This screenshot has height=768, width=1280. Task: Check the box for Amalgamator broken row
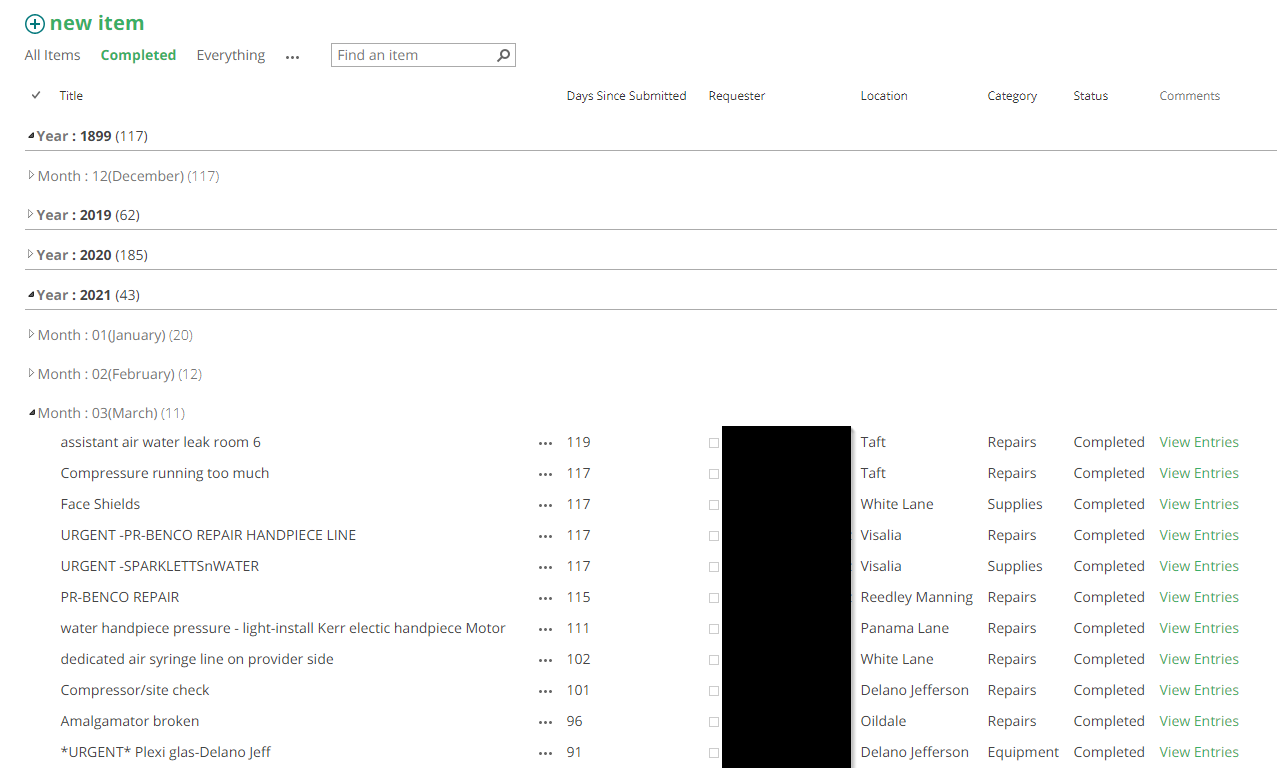click(x=714, y=722)
